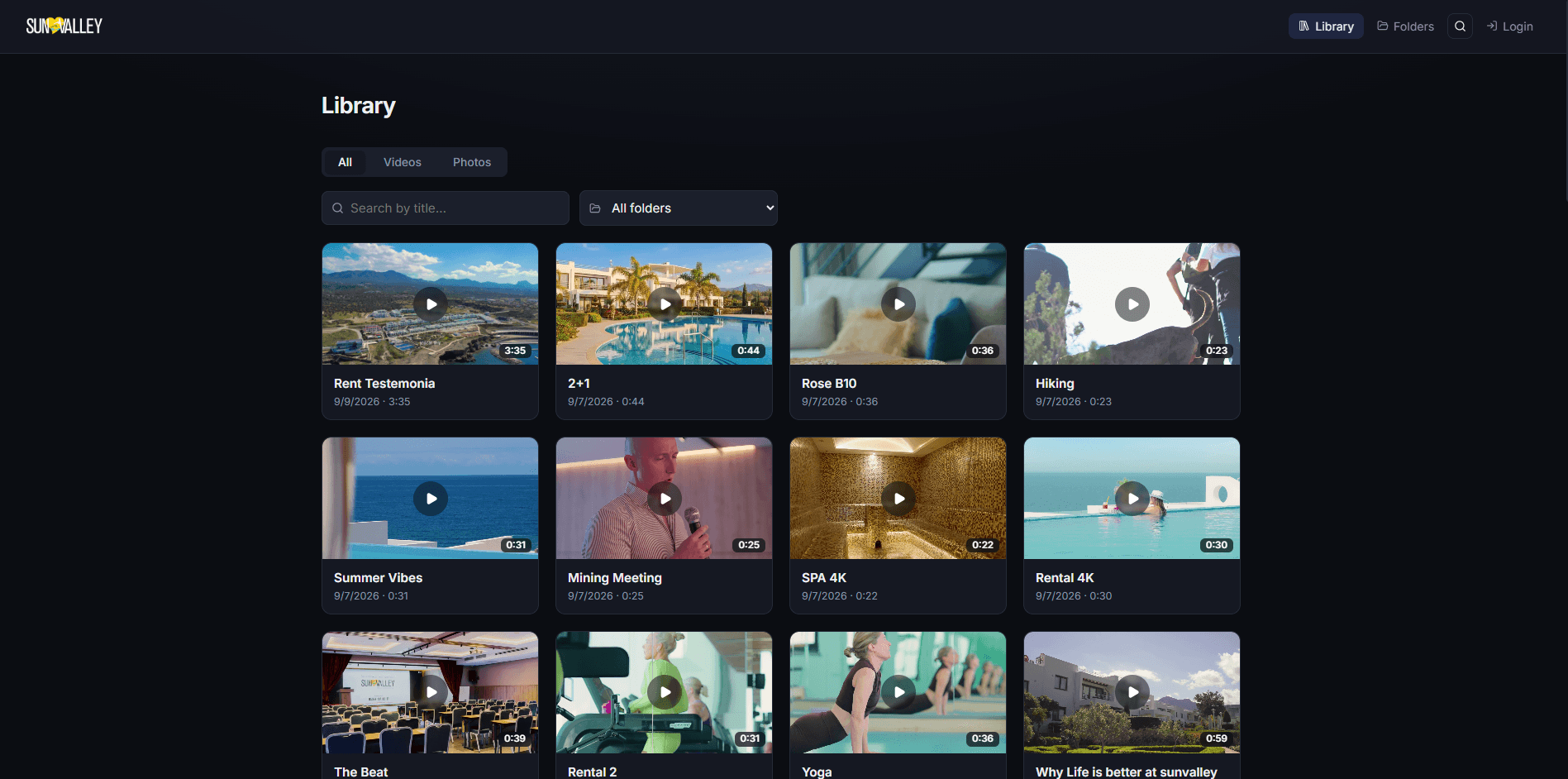
Task: Open the Rose B10 title
Action: click(x=829, y=384)
